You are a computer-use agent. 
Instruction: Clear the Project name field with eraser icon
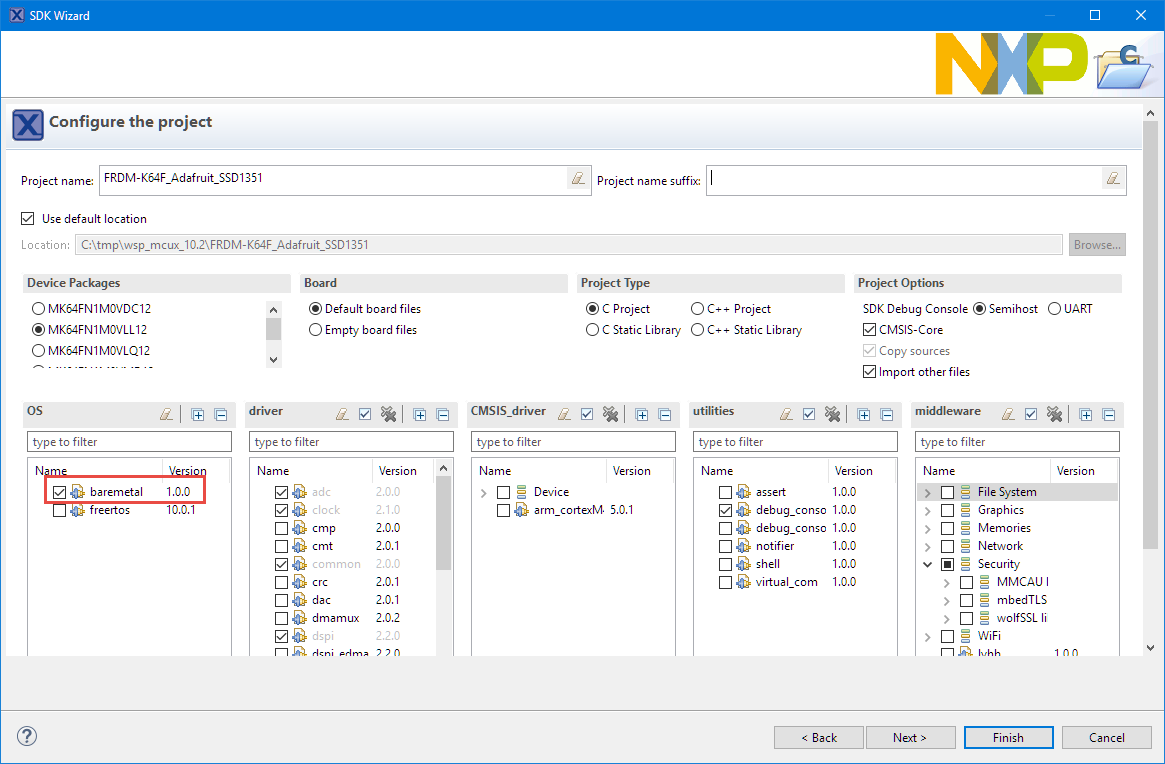[x=577, y=179]
